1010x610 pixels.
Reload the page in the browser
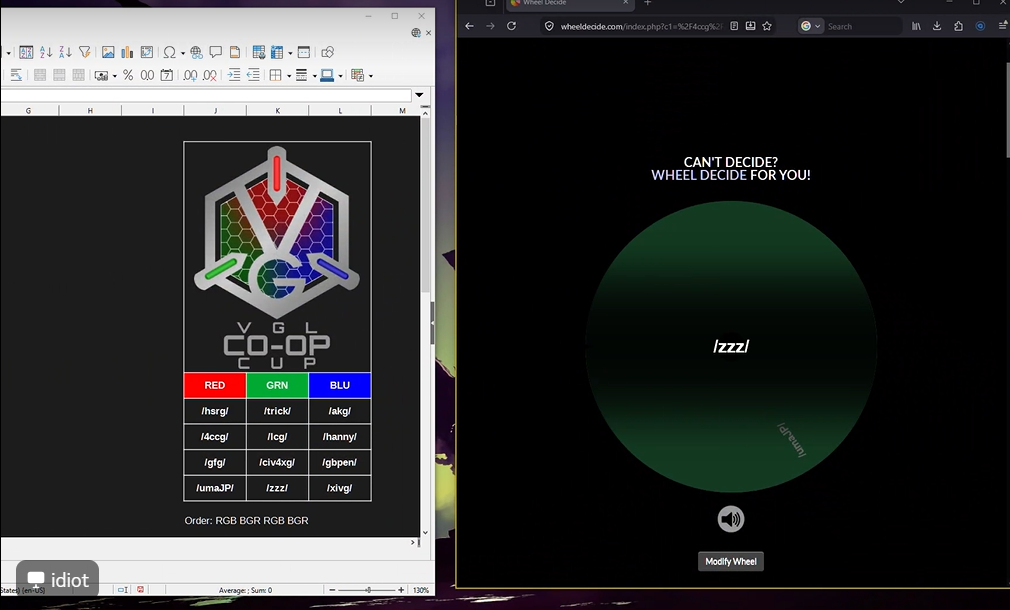[x=511, y=26]
